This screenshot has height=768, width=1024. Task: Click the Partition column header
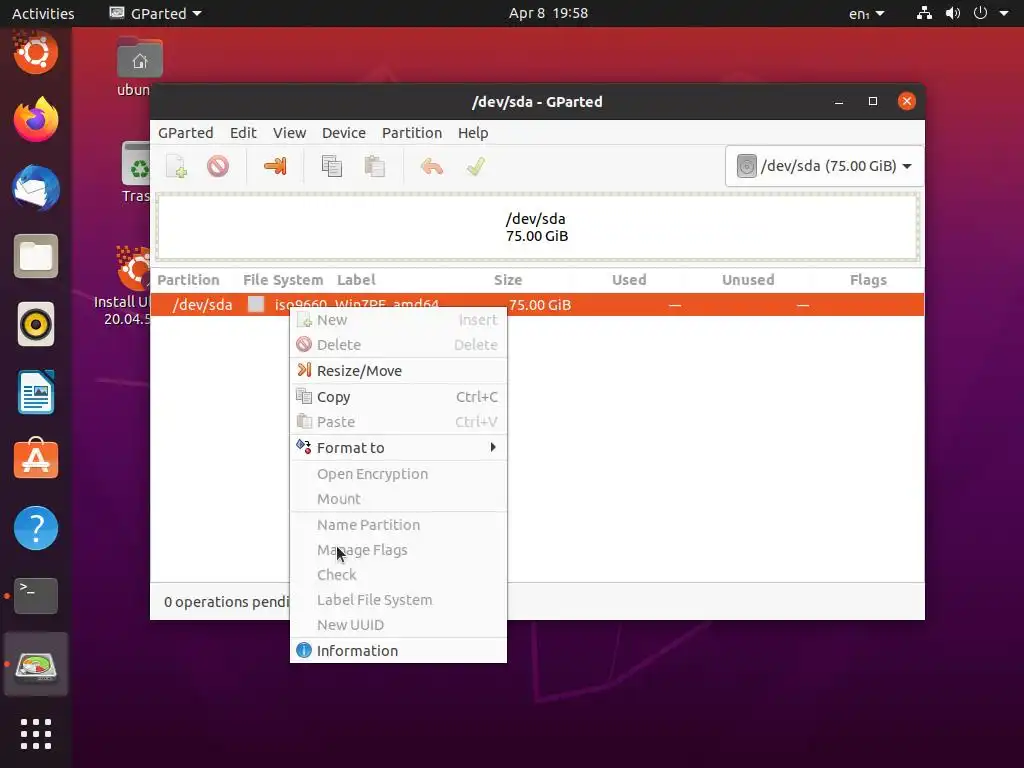click(188, 280)
